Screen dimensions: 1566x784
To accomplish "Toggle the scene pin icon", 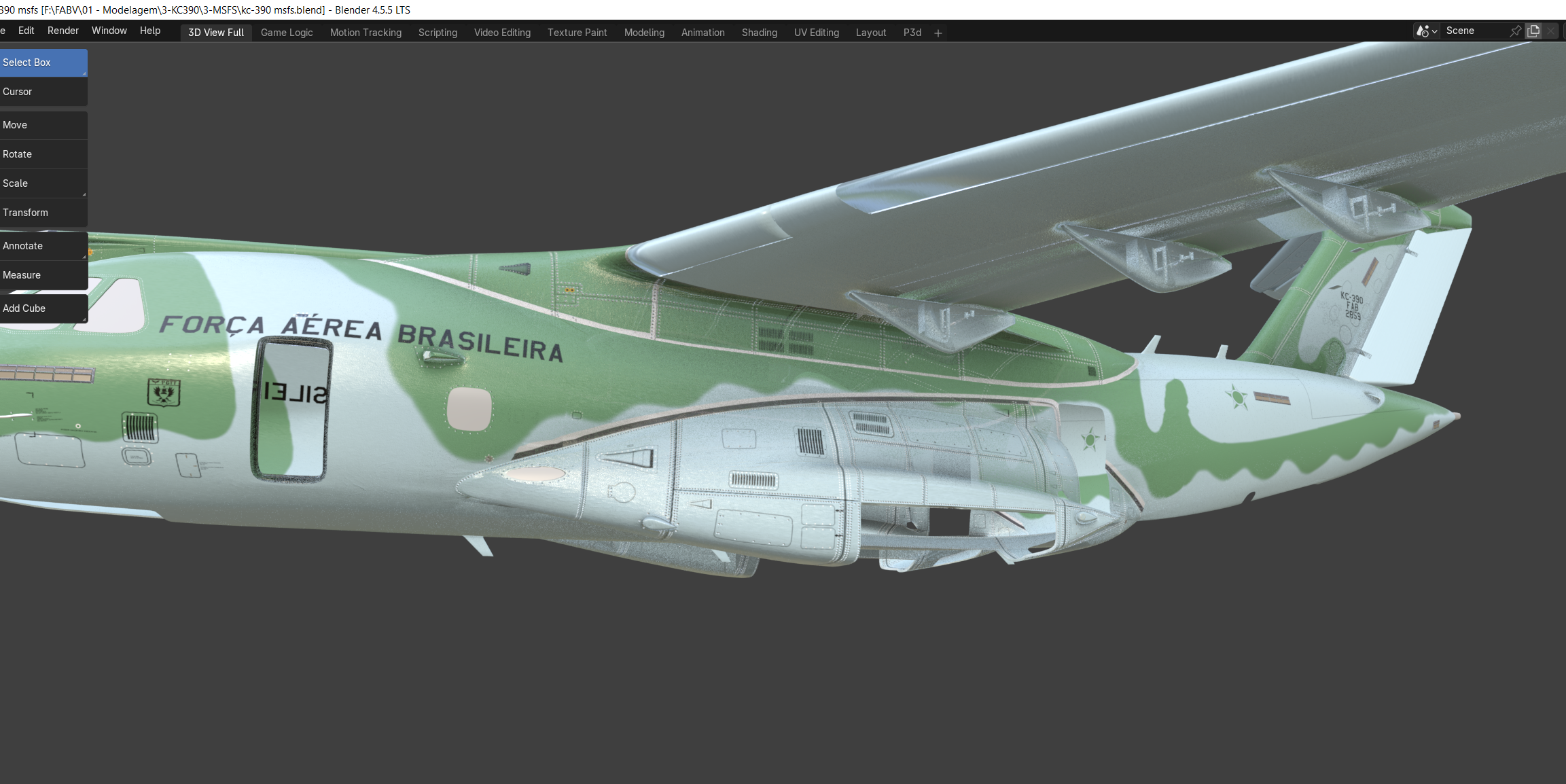I will point(1516,31).
